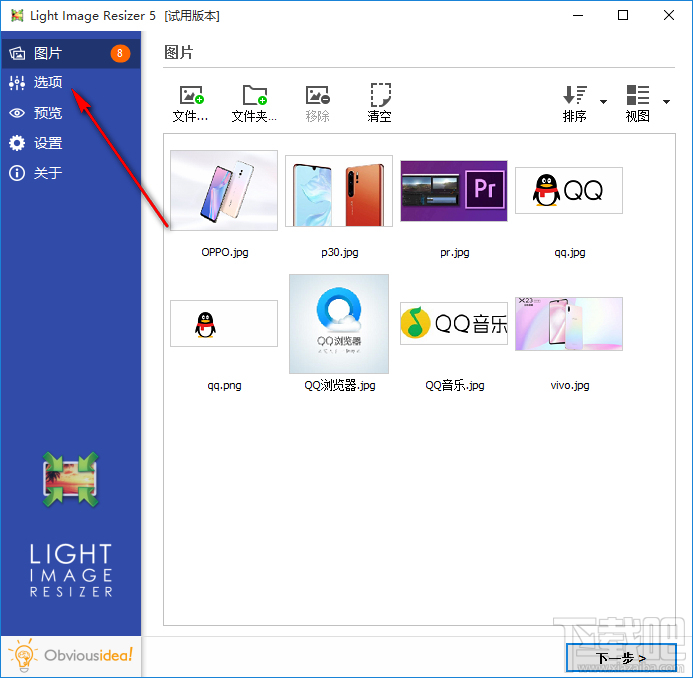Click the app icon in title bar
Screen dimensions: 693x678
(17, 16)
